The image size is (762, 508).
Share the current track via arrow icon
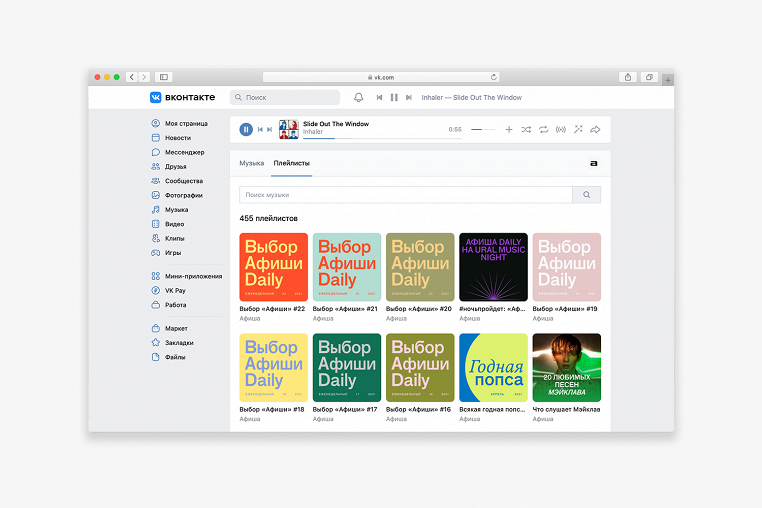595,129
